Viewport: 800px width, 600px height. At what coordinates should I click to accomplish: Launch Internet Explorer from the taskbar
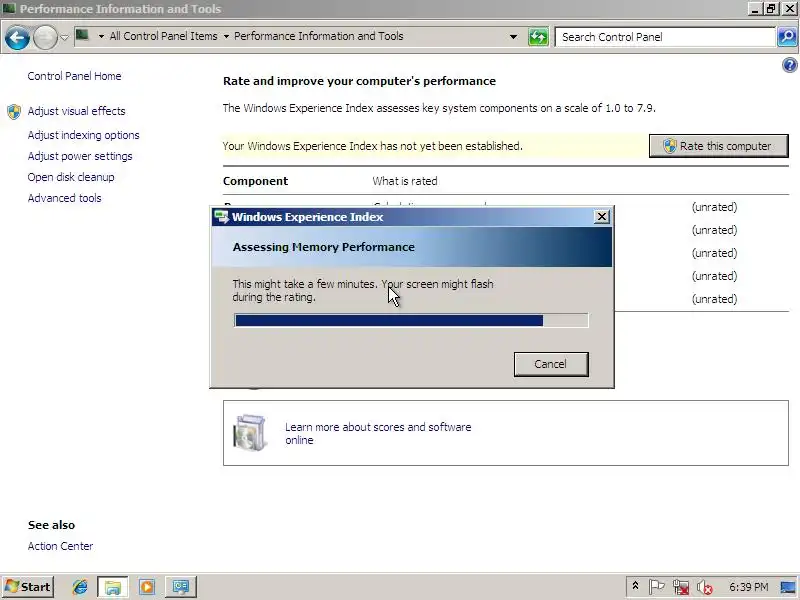[80, 587]
